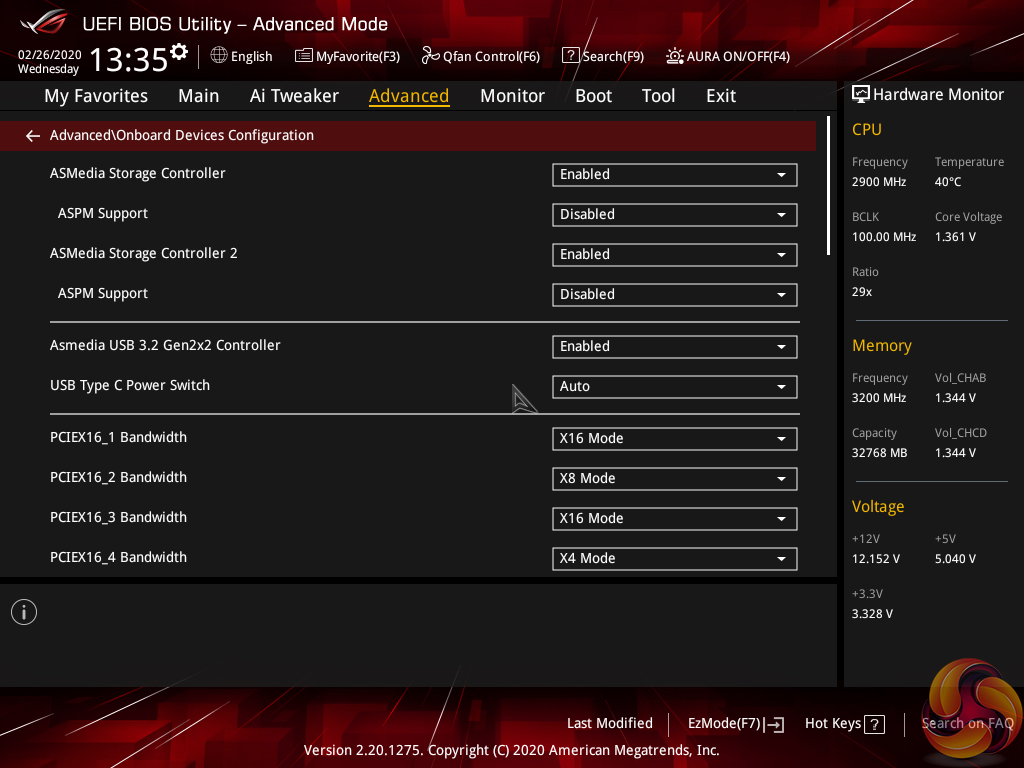1024x768 pixels.
Task: Open clock settings gear icon
Action: point(179,52)
